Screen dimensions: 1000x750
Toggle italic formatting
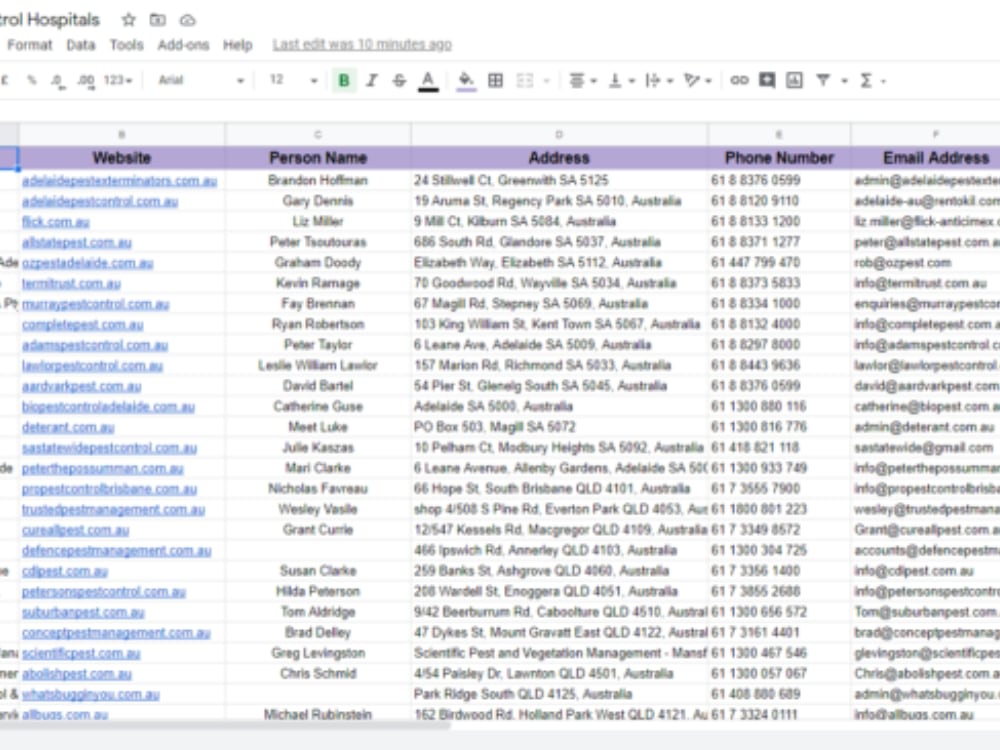[372, 80]
